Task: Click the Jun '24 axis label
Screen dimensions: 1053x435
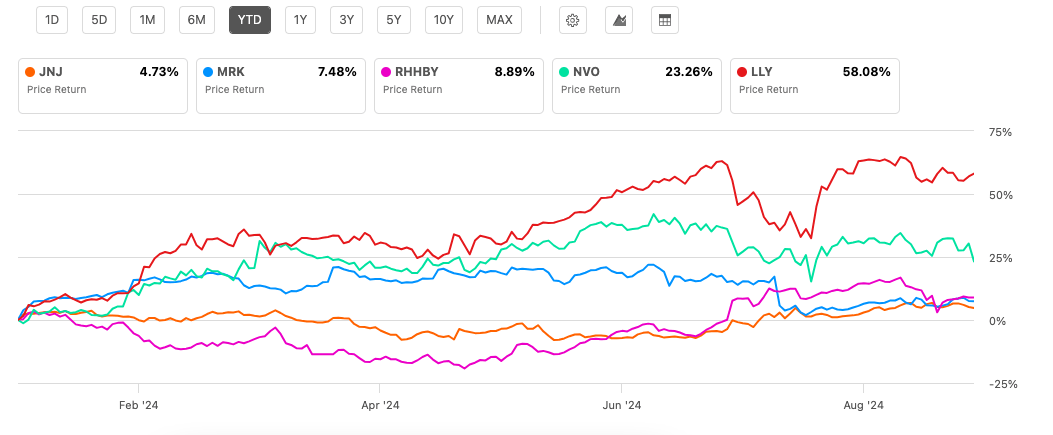Action: tap(622, 405)
